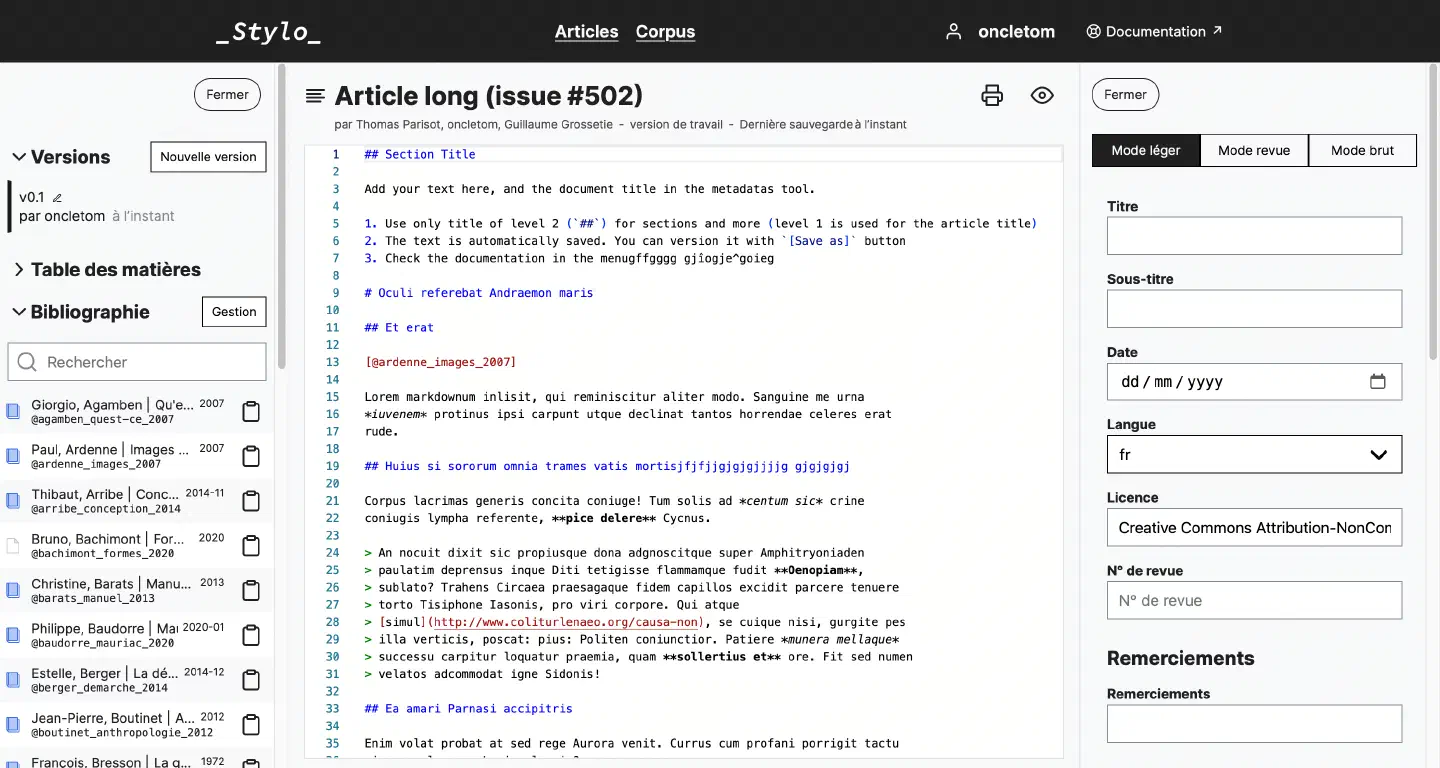Viewport: 1440px width, 768px height.
Task: Click the Sous-titre input field
Action: 1254,309
